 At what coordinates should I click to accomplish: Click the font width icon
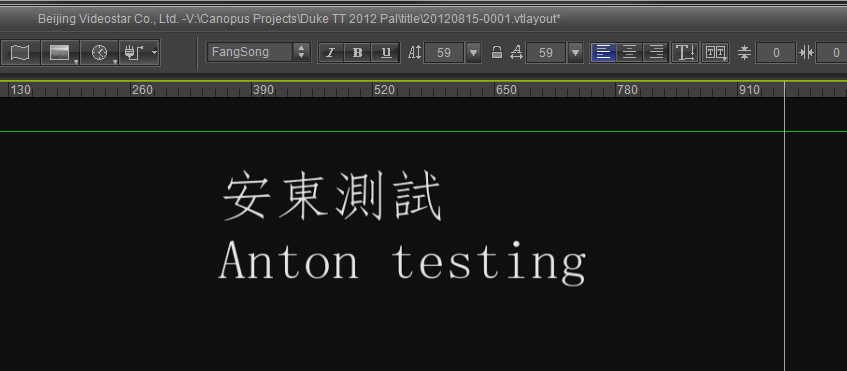pyautogui.click(x=516, y=52)
